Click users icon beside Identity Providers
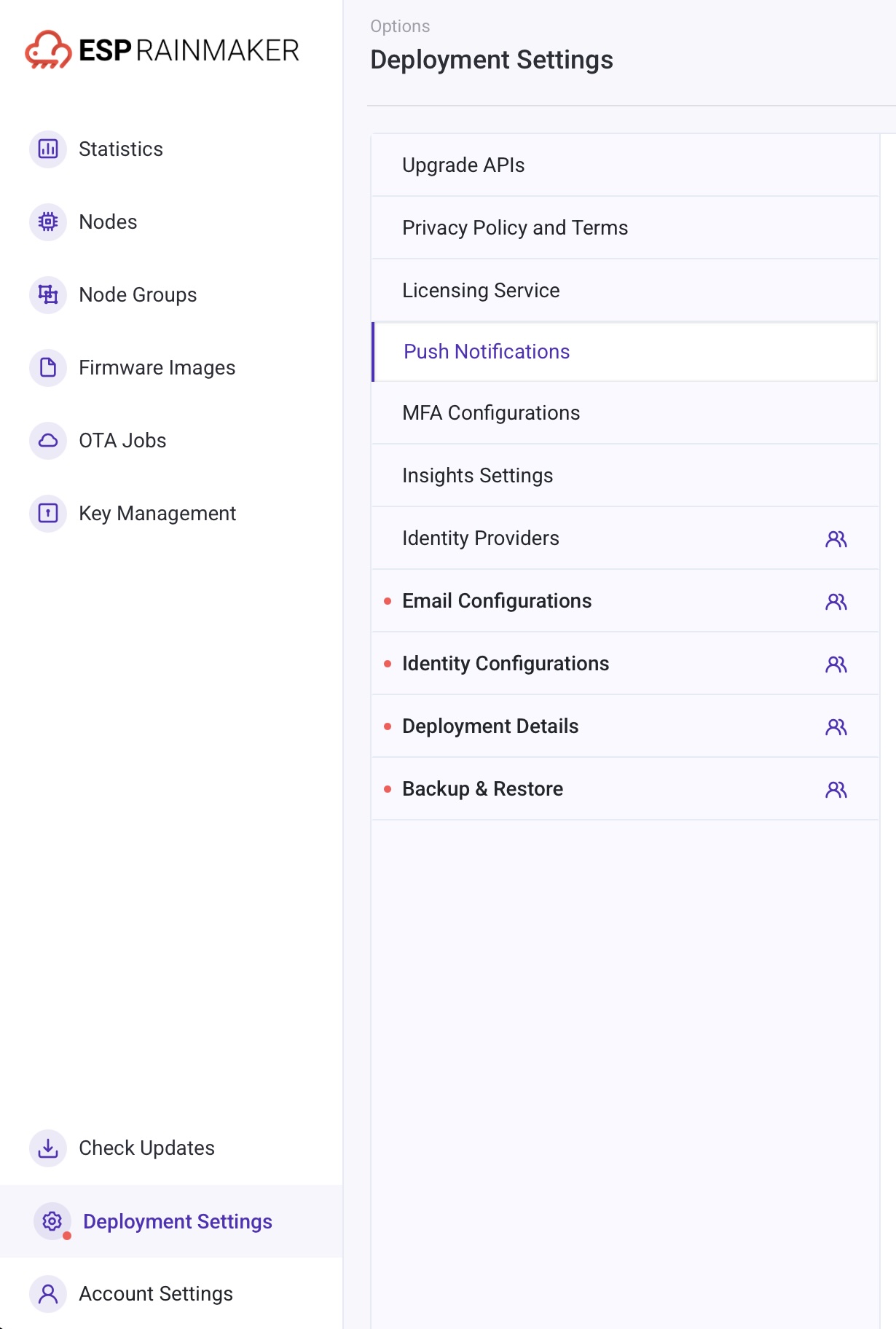 836,539
